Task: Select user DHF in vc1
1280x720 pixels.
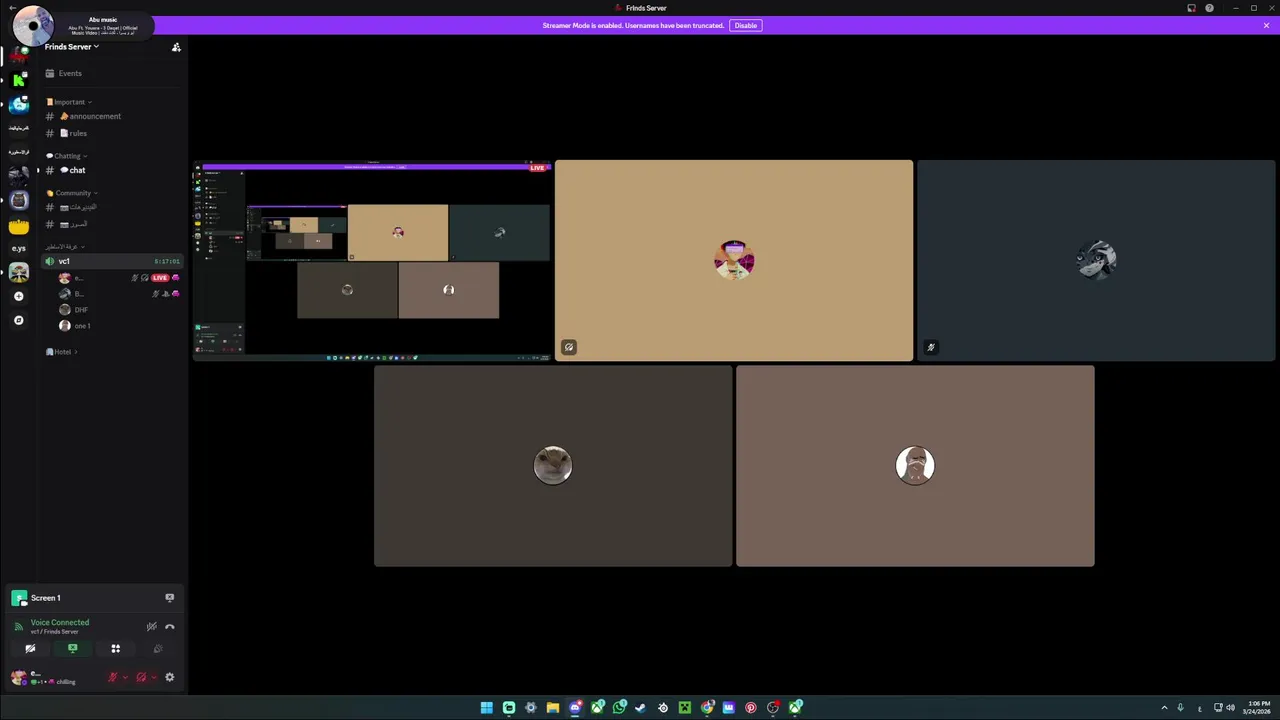Action: pyautogui.click(x=75, y=310)
